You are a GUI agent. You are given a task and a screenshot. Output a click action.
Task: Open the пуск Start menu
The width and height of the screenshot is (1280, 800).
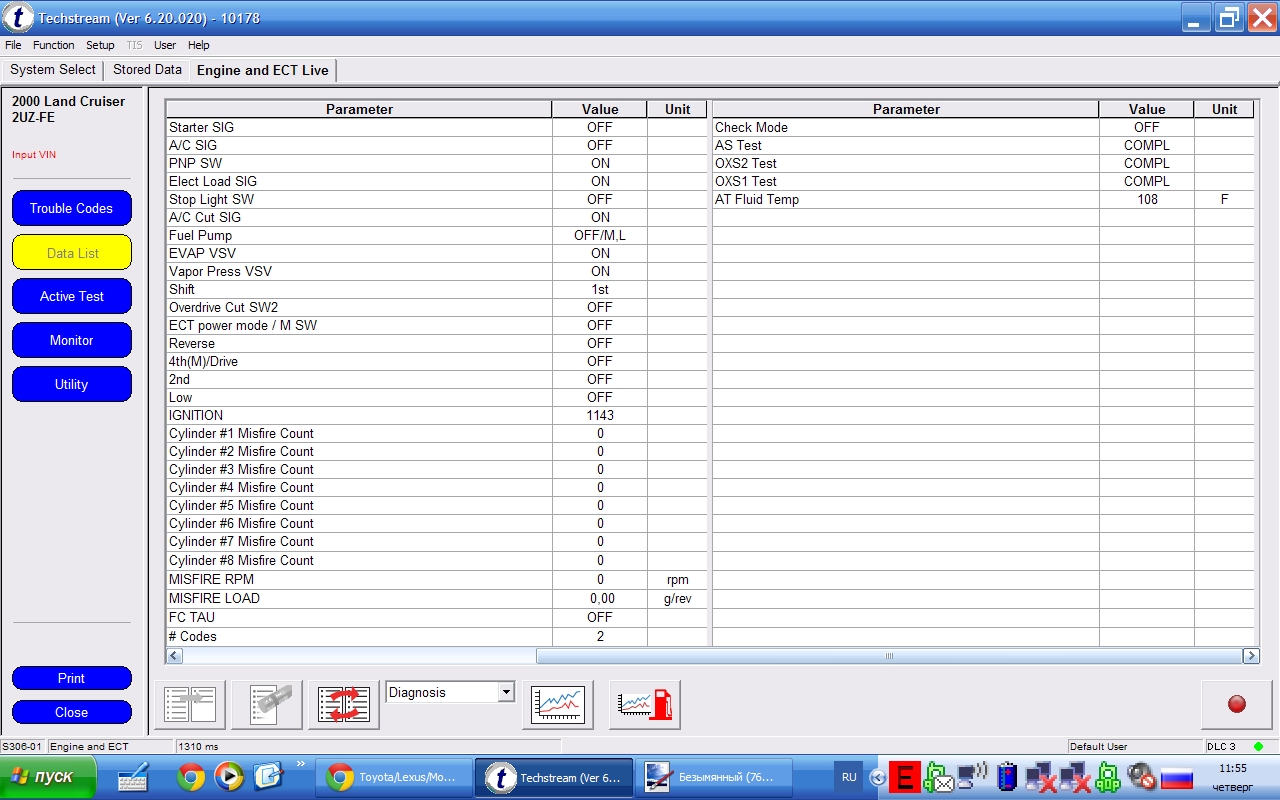pyautogui.click(x=48, y=777)
